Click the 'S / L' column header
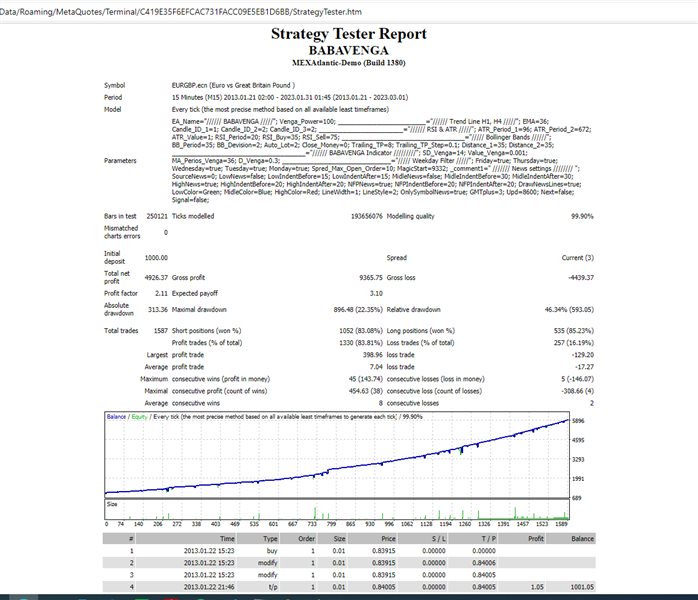698x600 pixels. click(438, 539)
